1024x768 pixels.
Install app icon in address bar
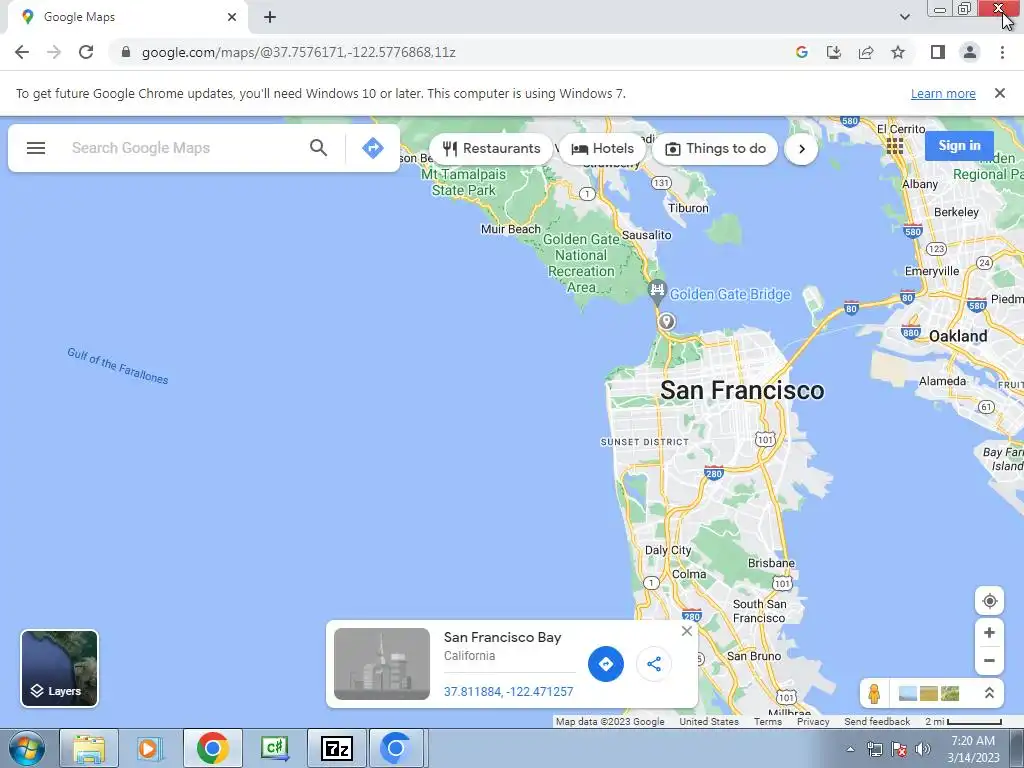point(834,52)
